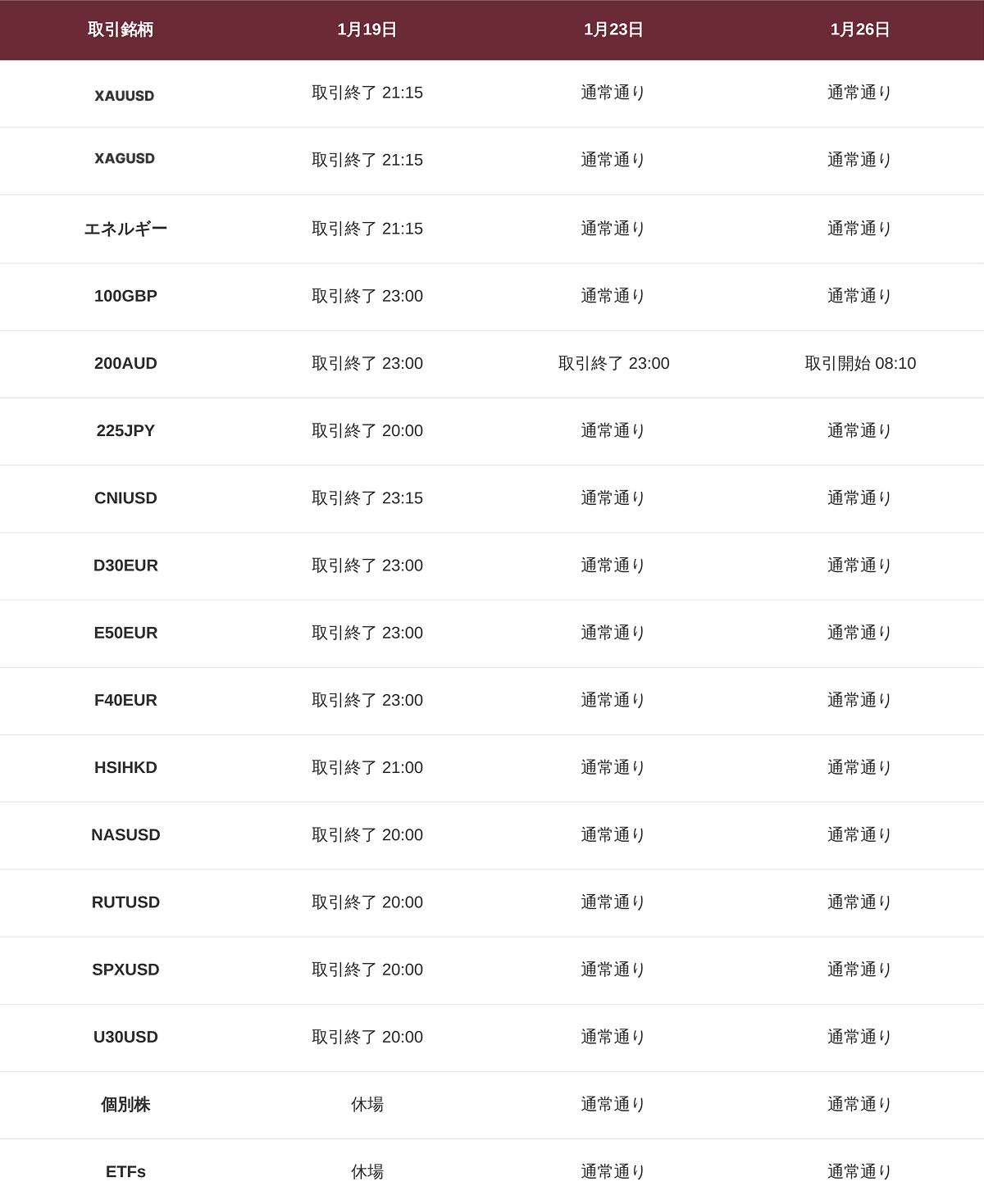Click HSIHKD's 取引終了 21:00 cell
This screenshot has width=984, height=1204.
tap(367, 768)
